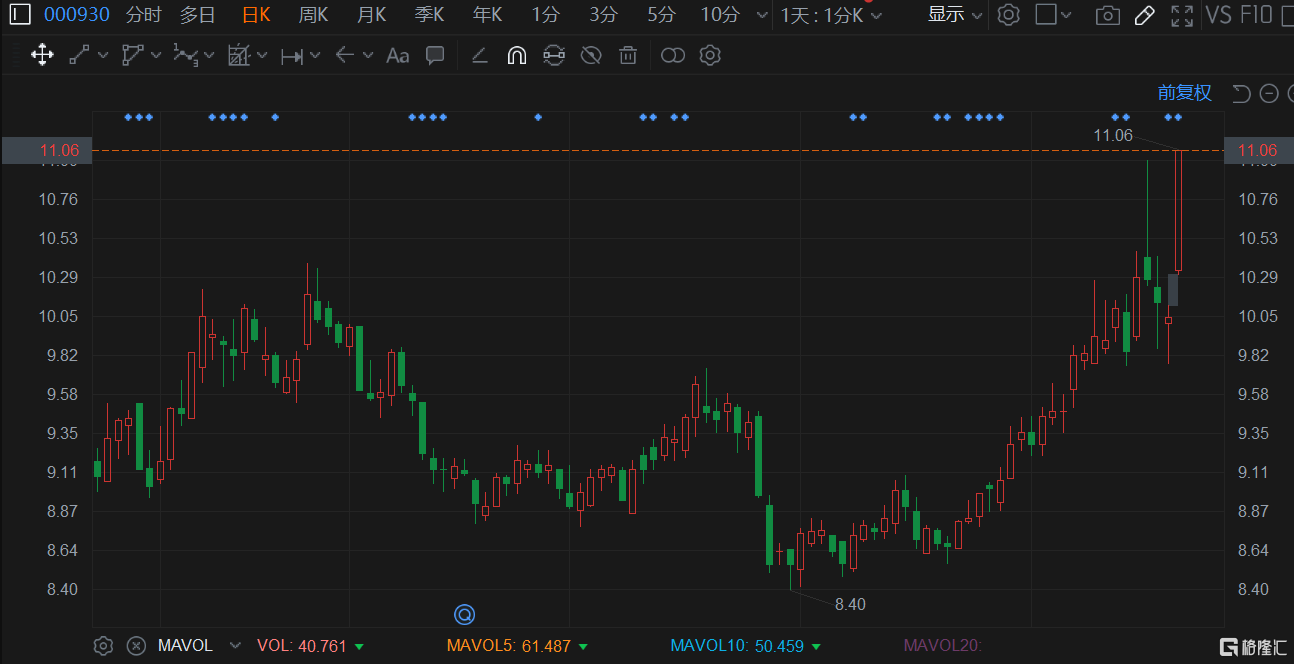1294x664 pixels.
Task: Switch to 季K quarterly tab
Action: 429,15
